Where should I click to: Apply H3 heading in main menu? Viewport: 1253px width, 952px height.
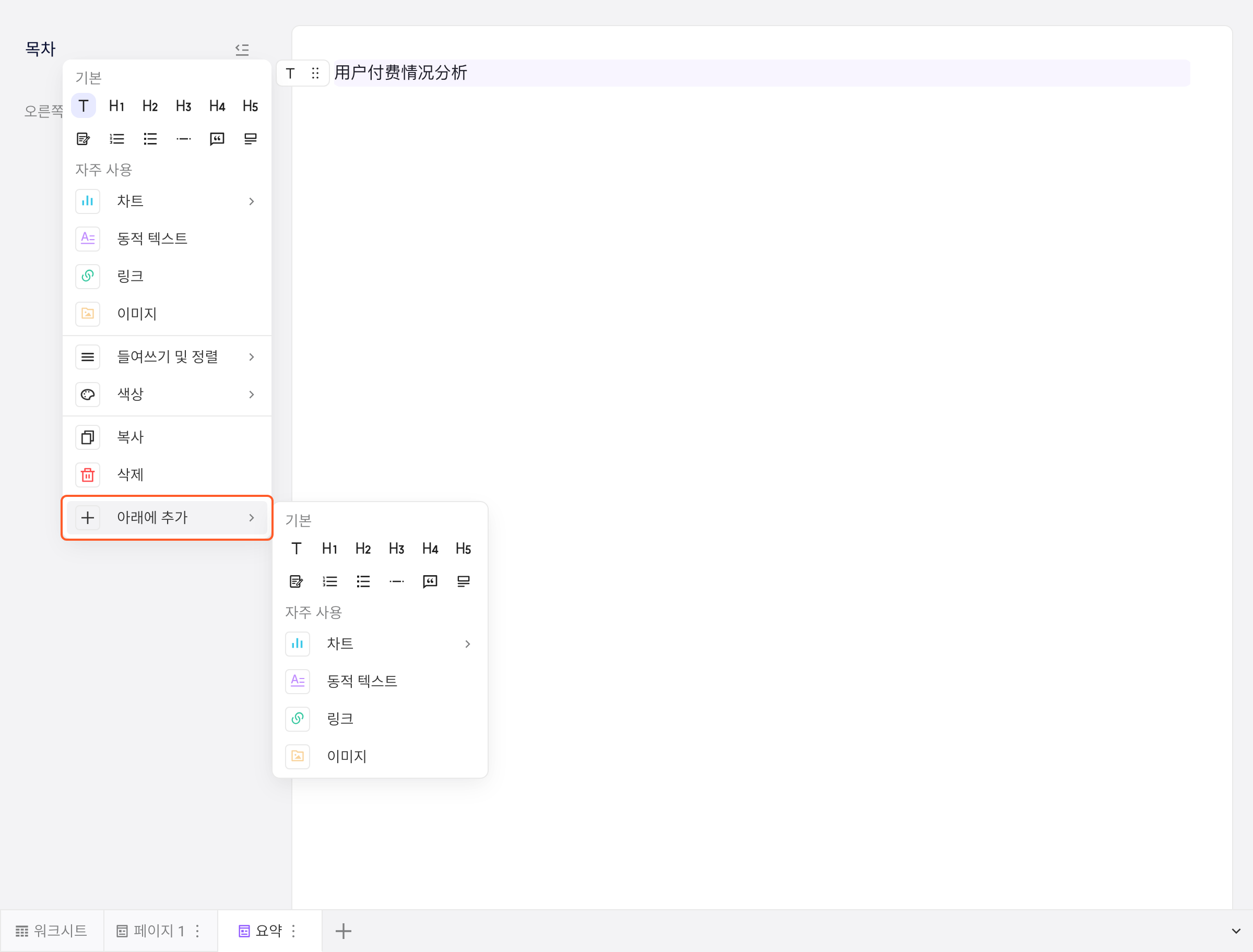184,106
